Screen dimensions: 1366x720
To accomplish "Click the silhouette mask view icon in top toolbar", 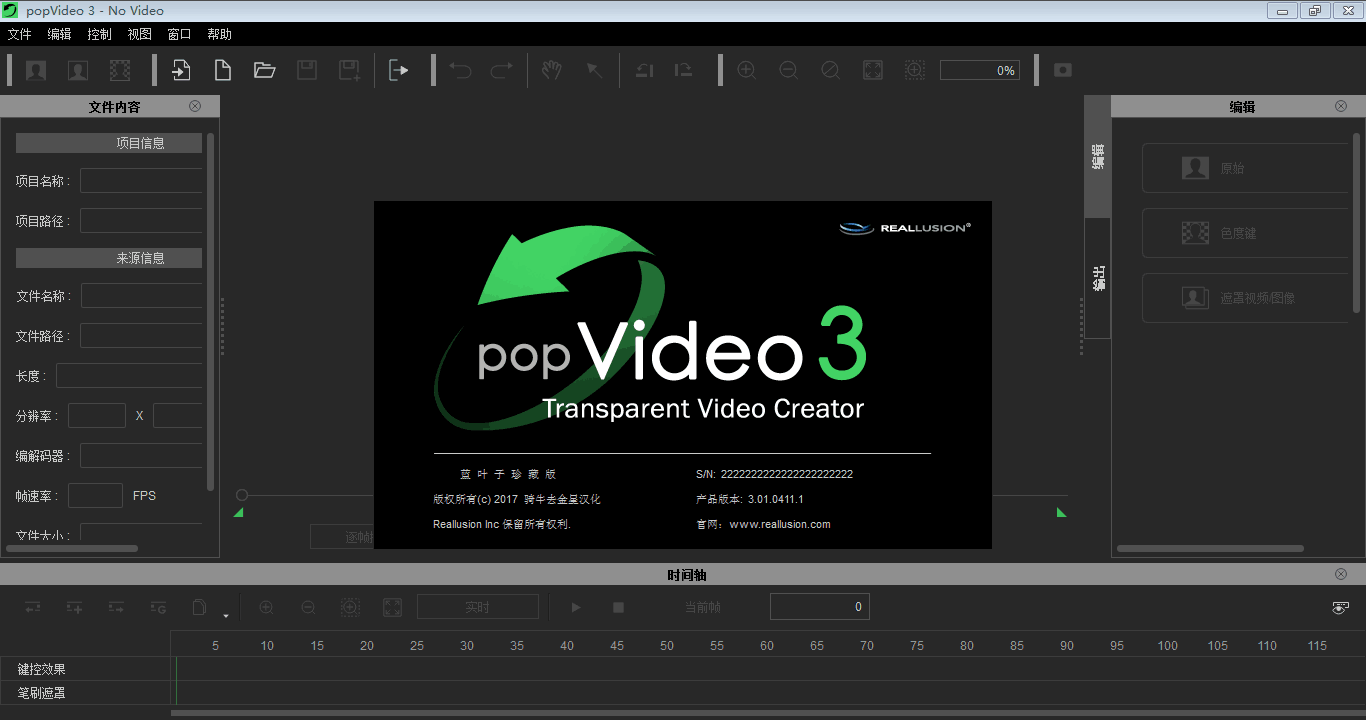I will pyautogui.click(x=78, y=70).
